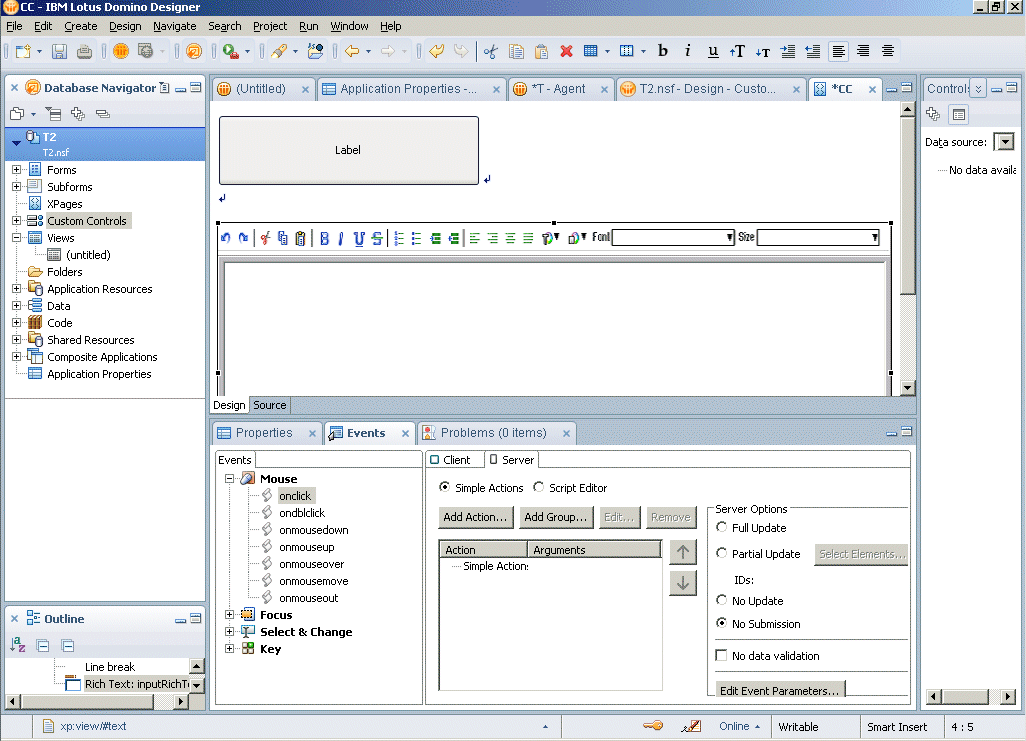Open the Navigate menu
1026x741 pixels.
click(175, 26)
